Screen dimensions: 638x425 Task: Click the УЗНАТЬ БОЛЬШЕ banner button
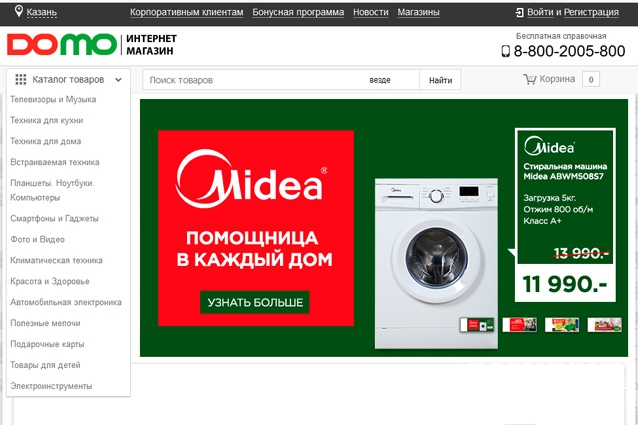(x=255, y=303)
